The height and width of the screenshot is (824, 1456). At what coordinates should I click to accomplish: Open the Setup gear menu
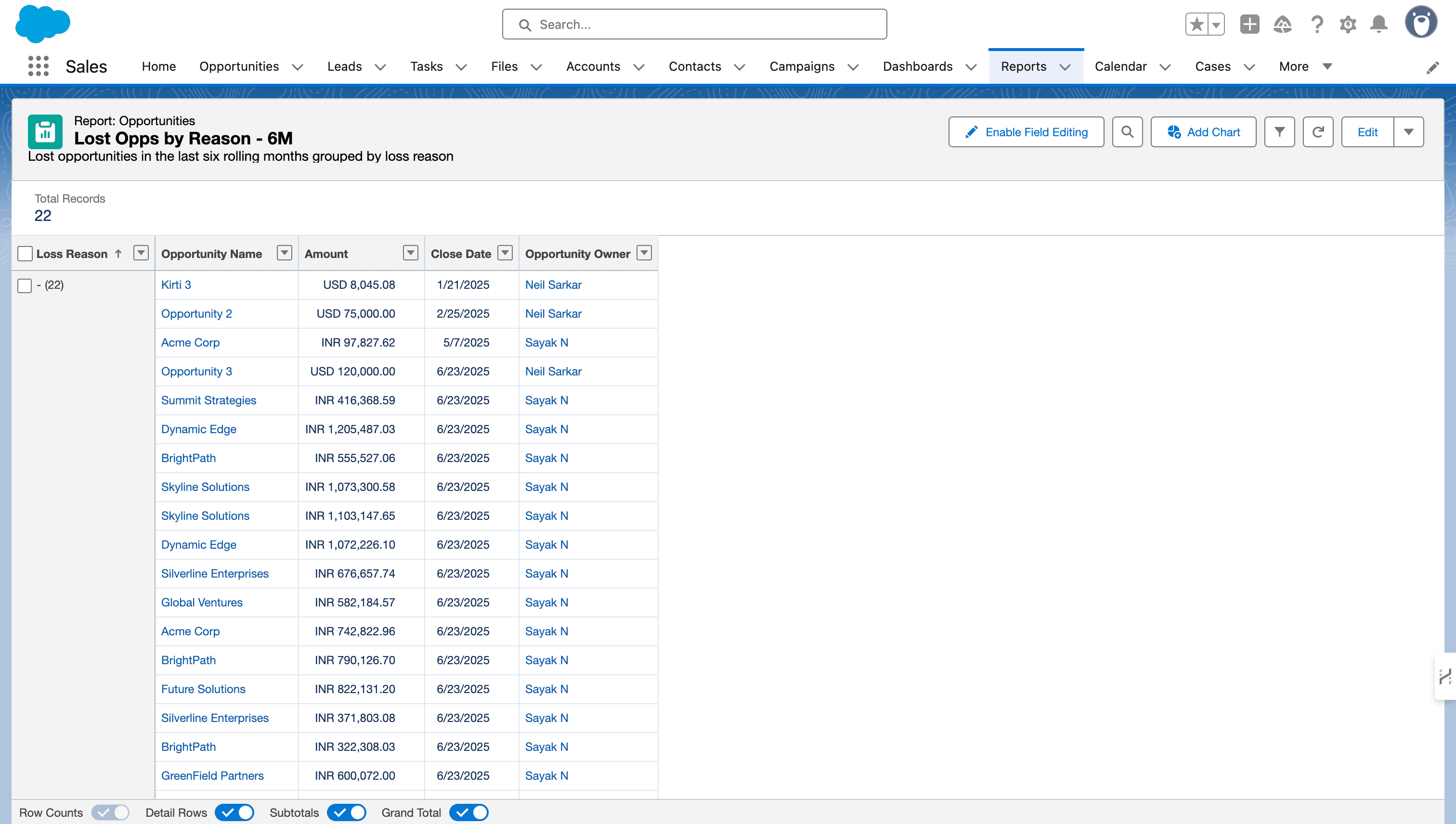tap(1348, 25)
